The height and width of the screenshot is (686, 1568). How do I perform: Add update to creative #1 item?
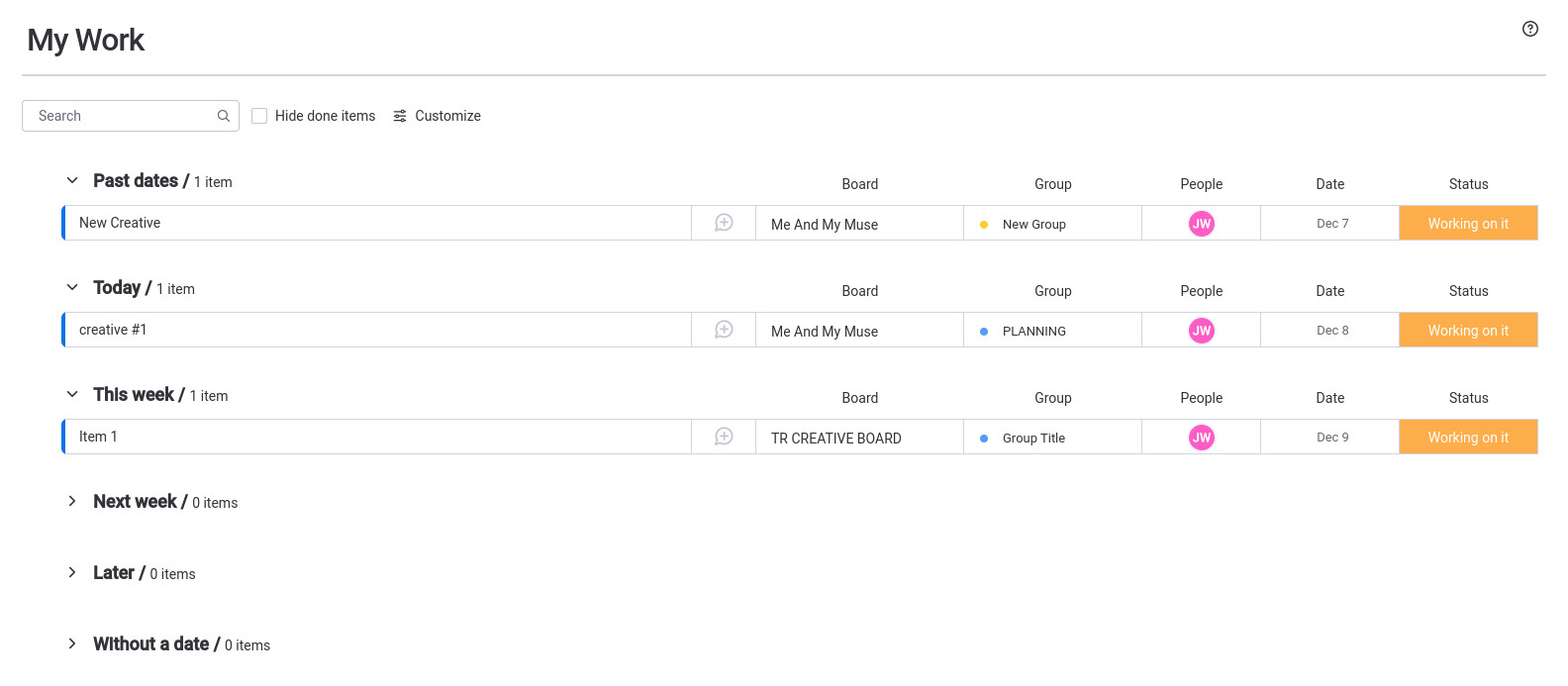coord(724,330)
